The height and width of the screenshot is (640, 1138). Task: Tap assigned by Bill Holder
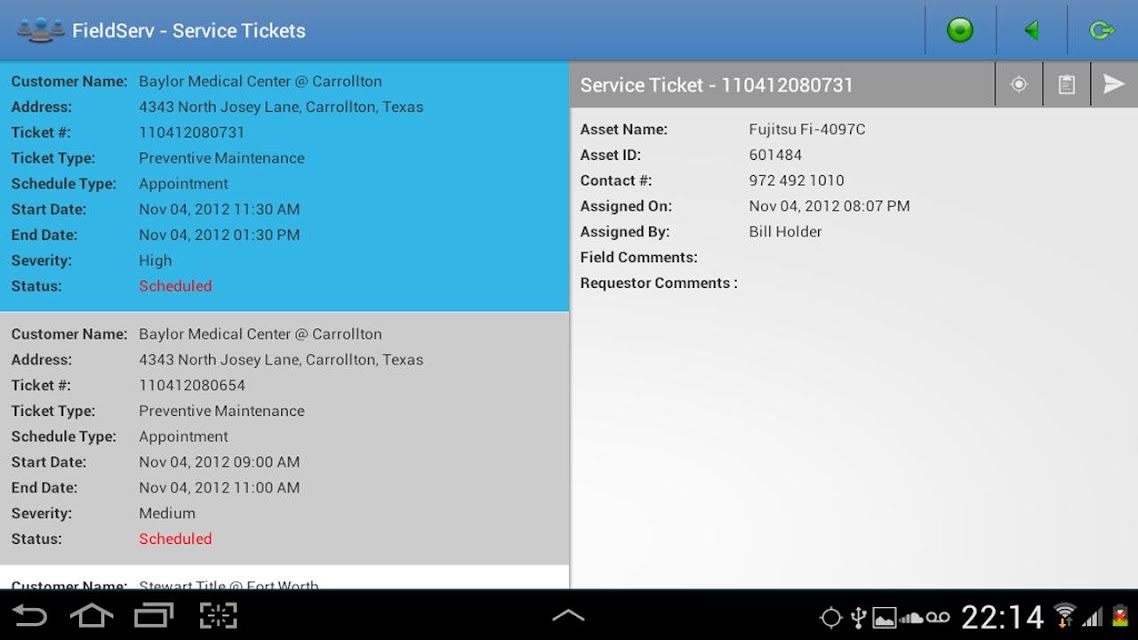785,231
